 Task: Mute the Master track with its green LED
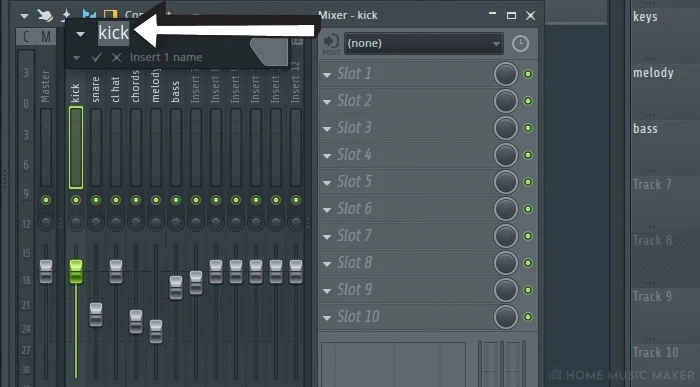(x=46, y=200)
